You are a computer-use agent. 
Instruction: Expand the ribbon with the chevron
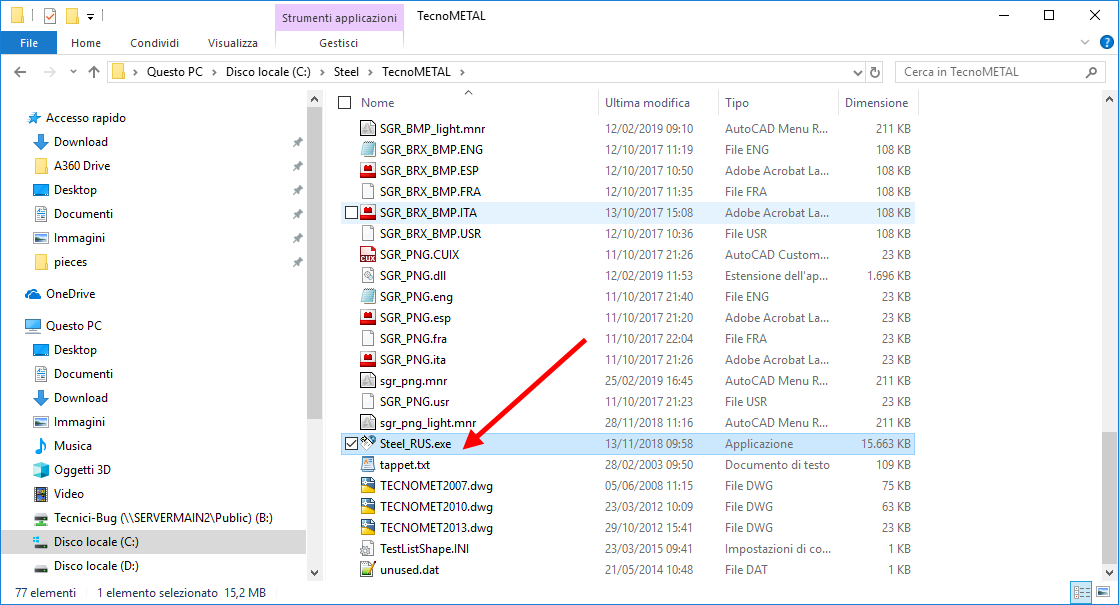point(1085,43)
